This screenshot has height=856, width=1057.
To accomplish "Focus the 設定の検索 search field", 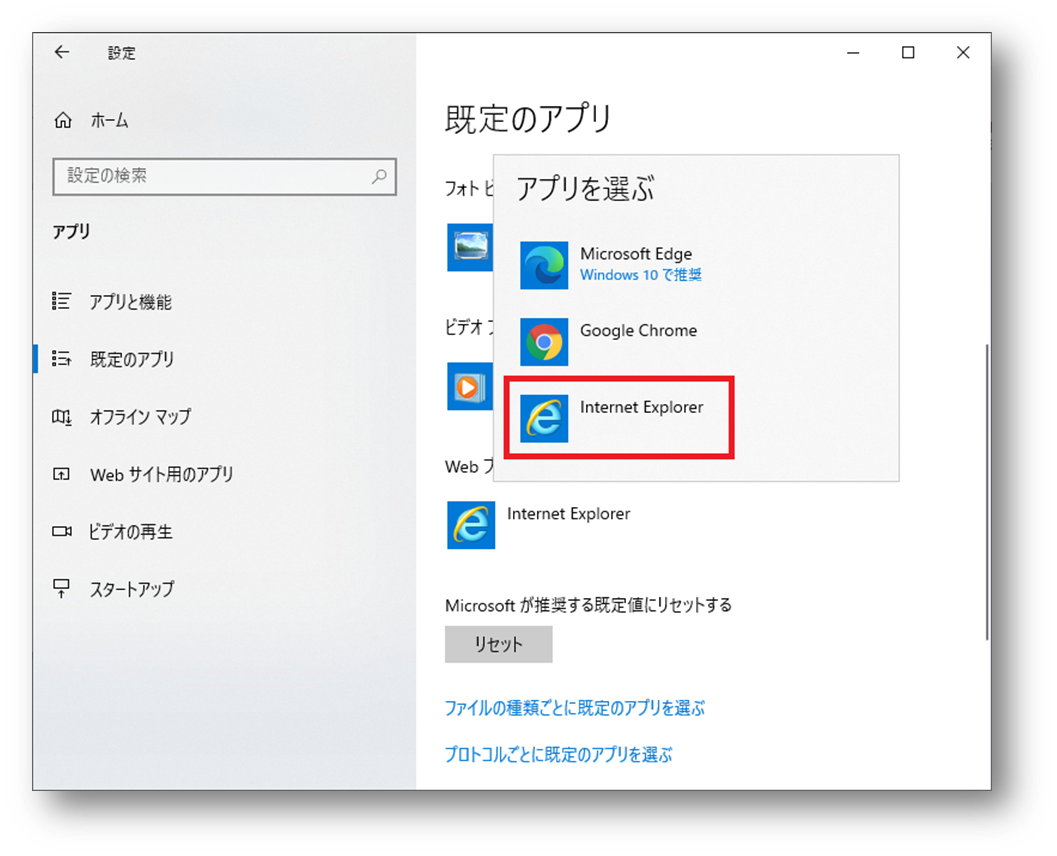I will pos(224,177).
